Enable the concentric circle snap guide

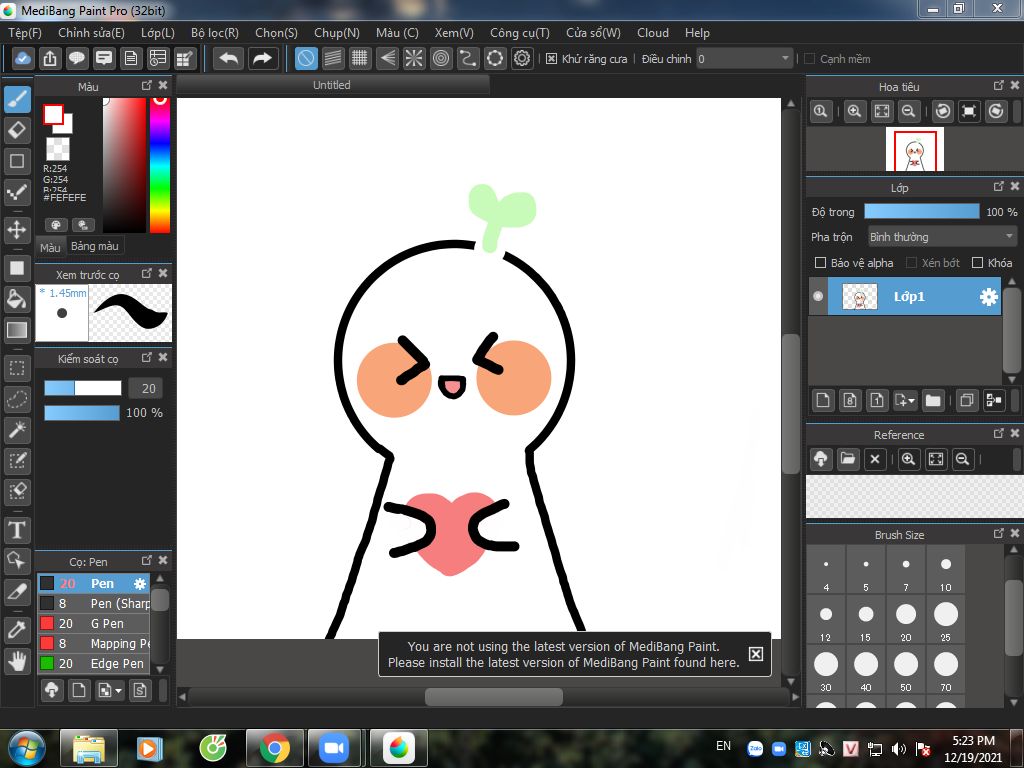click(x=441, y=59)
